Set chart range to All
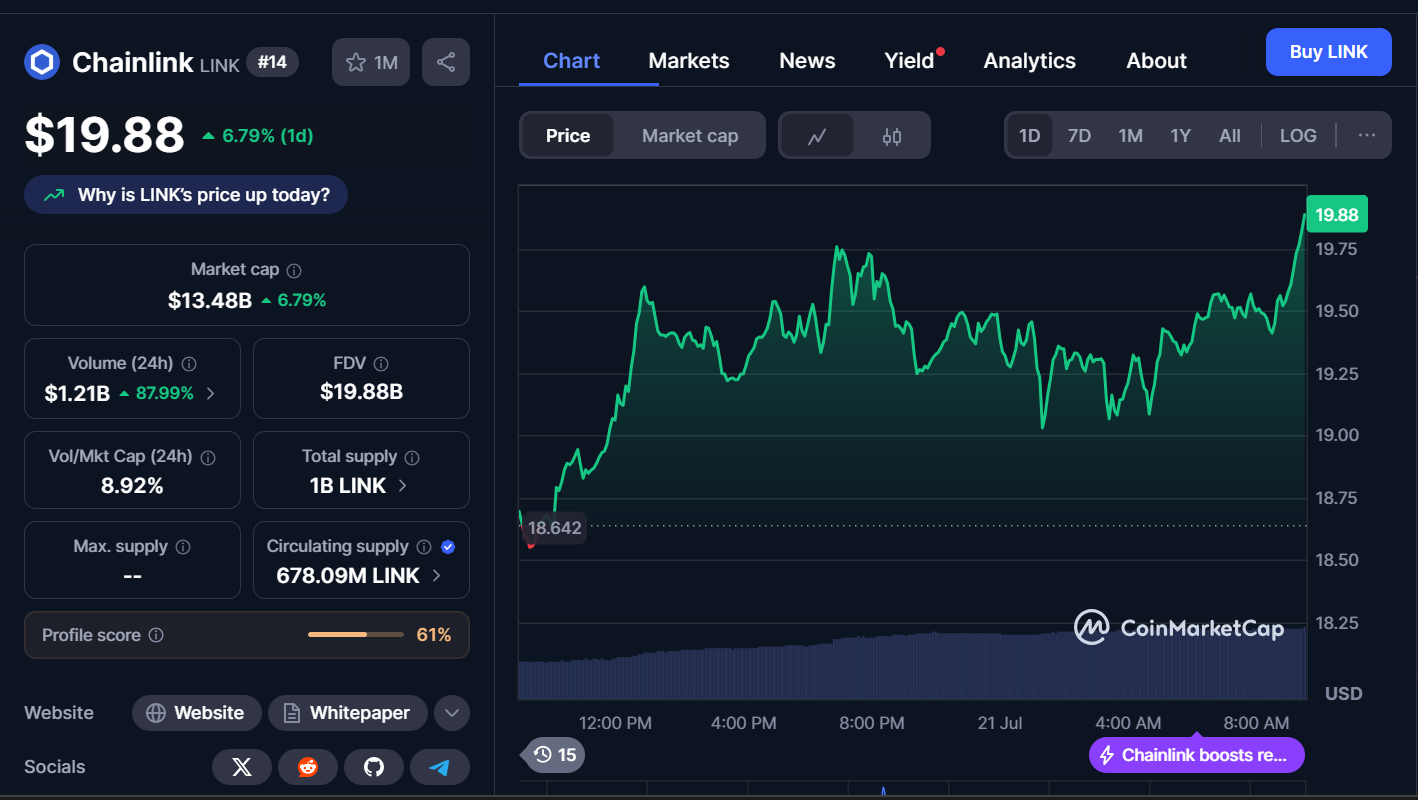Viewport: 1418px width, 800px height. pyautogui.click(x=1230, y=136)
